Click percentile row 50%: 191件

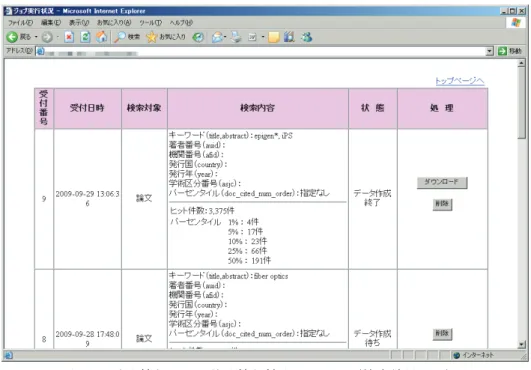(x=250, y=261)
